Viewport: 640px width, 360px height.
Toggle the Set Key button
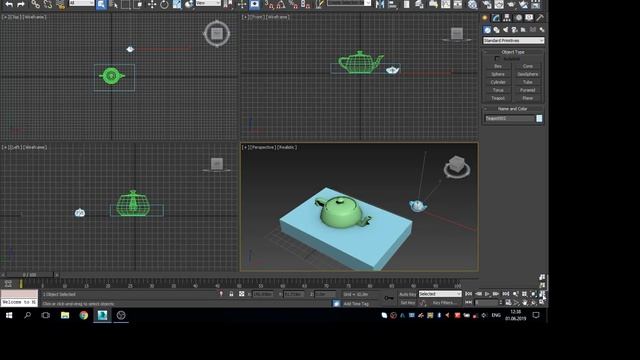point(407,303)
